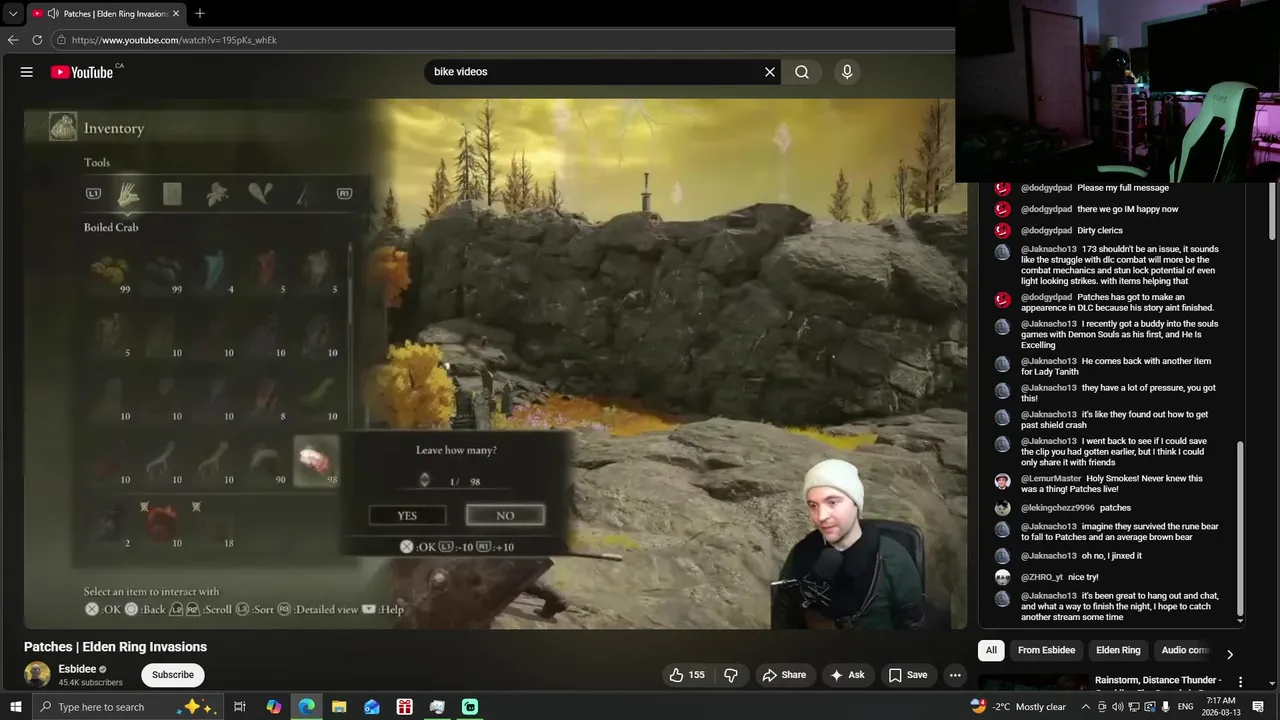
Task: Open @ZHRO_yt's chat avatar
Action: pyautogui.click(x=1002, y=577)
